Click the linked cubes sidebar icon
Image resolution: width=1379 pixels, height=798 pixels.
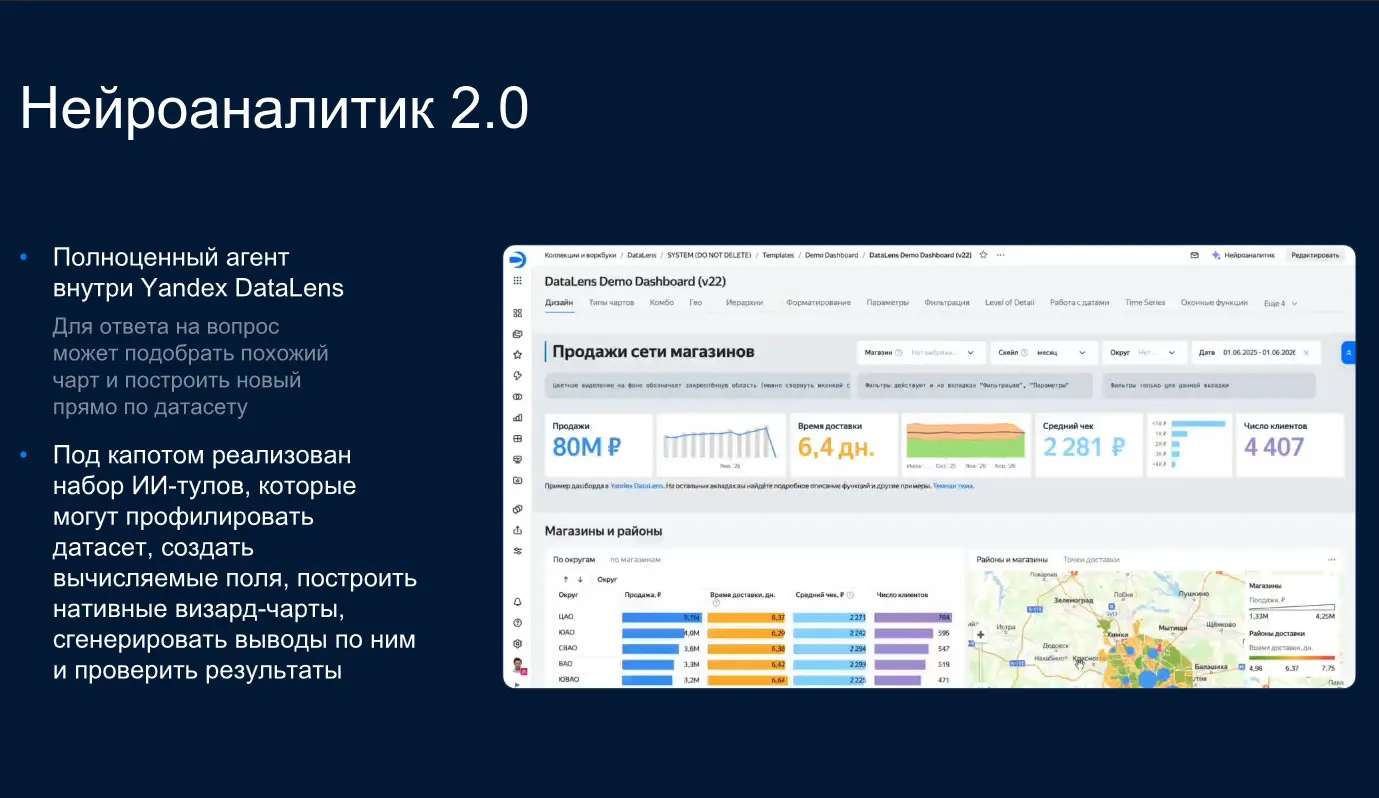click(517, 509)
